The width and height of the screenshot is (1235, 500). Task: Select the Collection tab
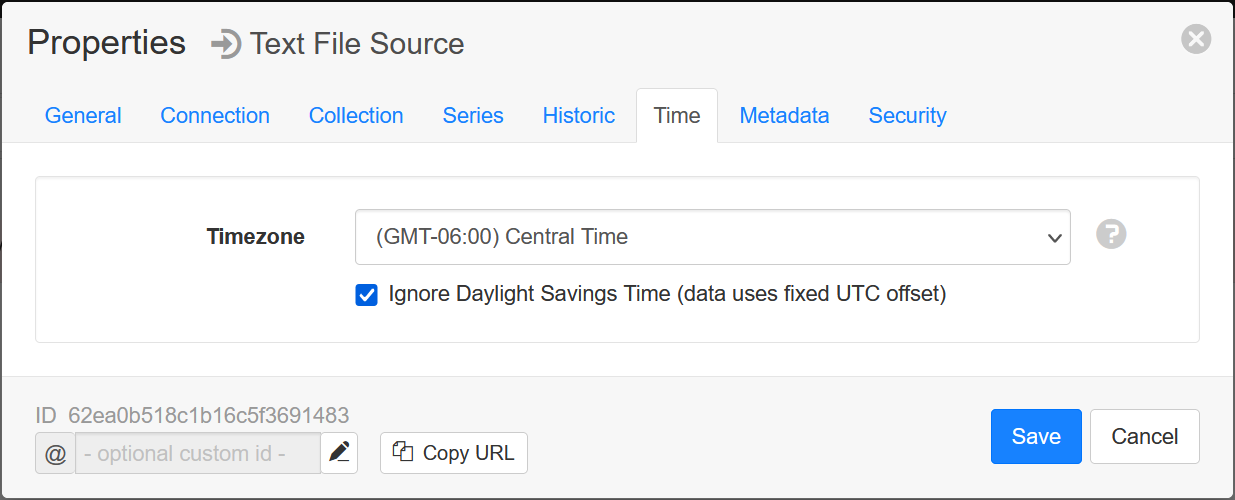tap(356, 116)
